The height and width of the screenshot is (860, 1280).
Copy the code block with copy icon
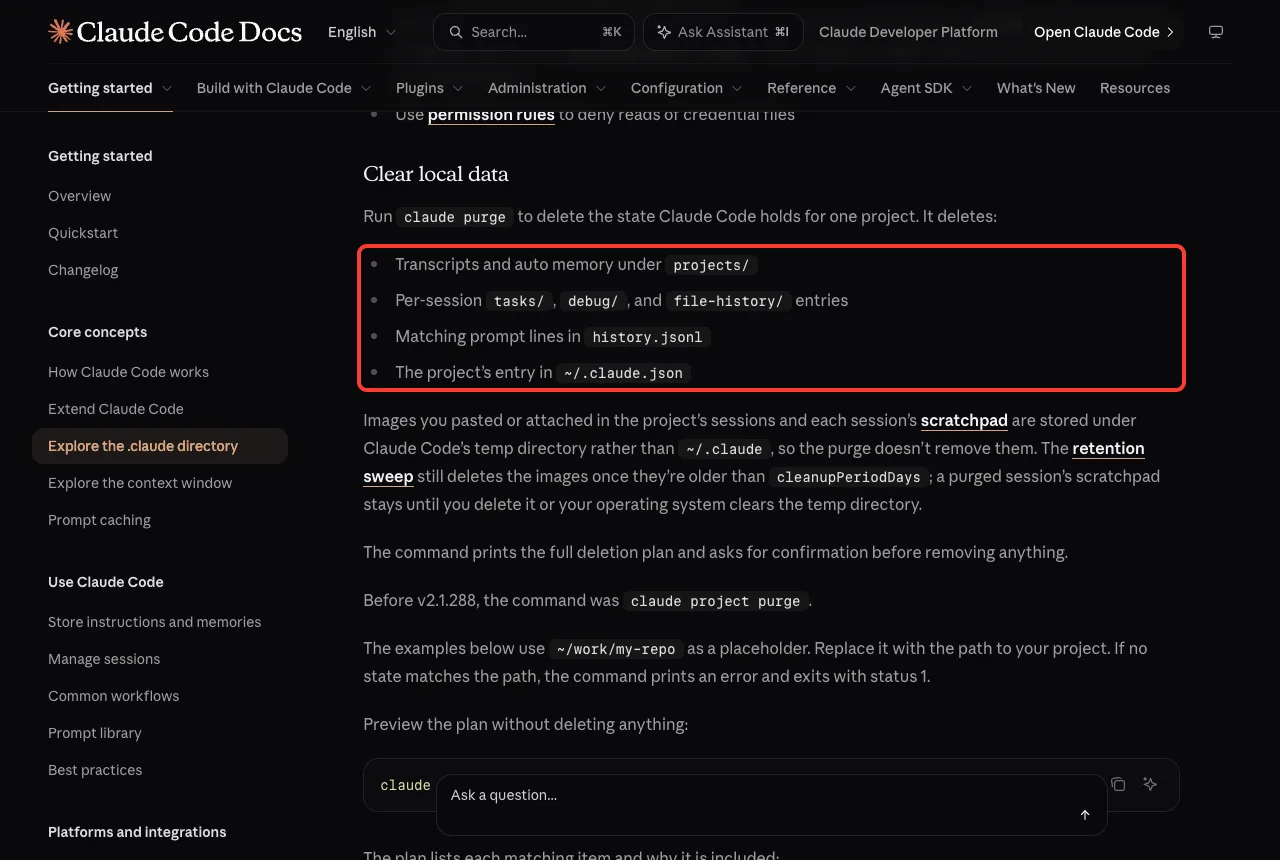click(x=1118, y=785)
